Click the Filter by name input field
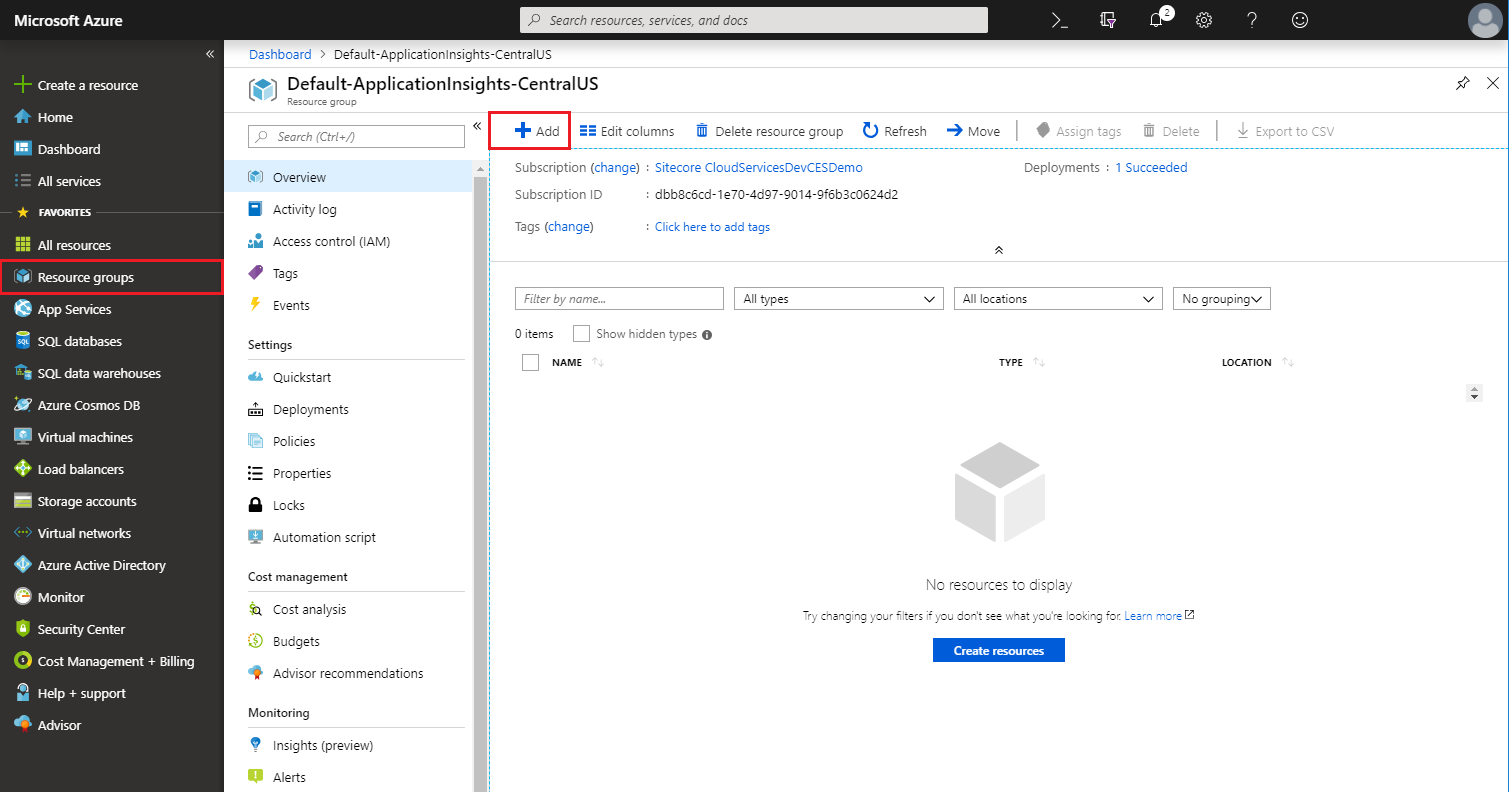1509x792 pixels. 619,299
